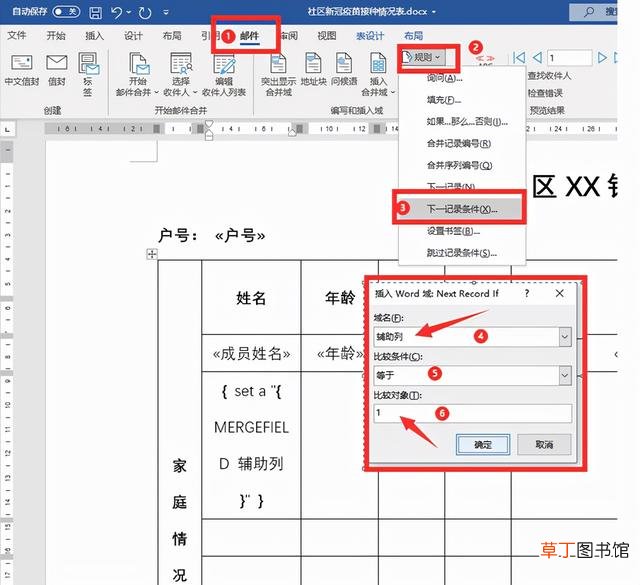Open the 比较条件 combo box showing 等于
640x585 pixels.
point(473,375)
